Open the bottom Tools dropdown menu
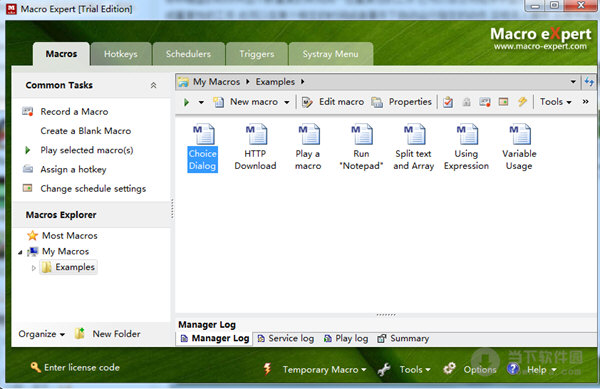The image size is (600, 389). point(415,369)
